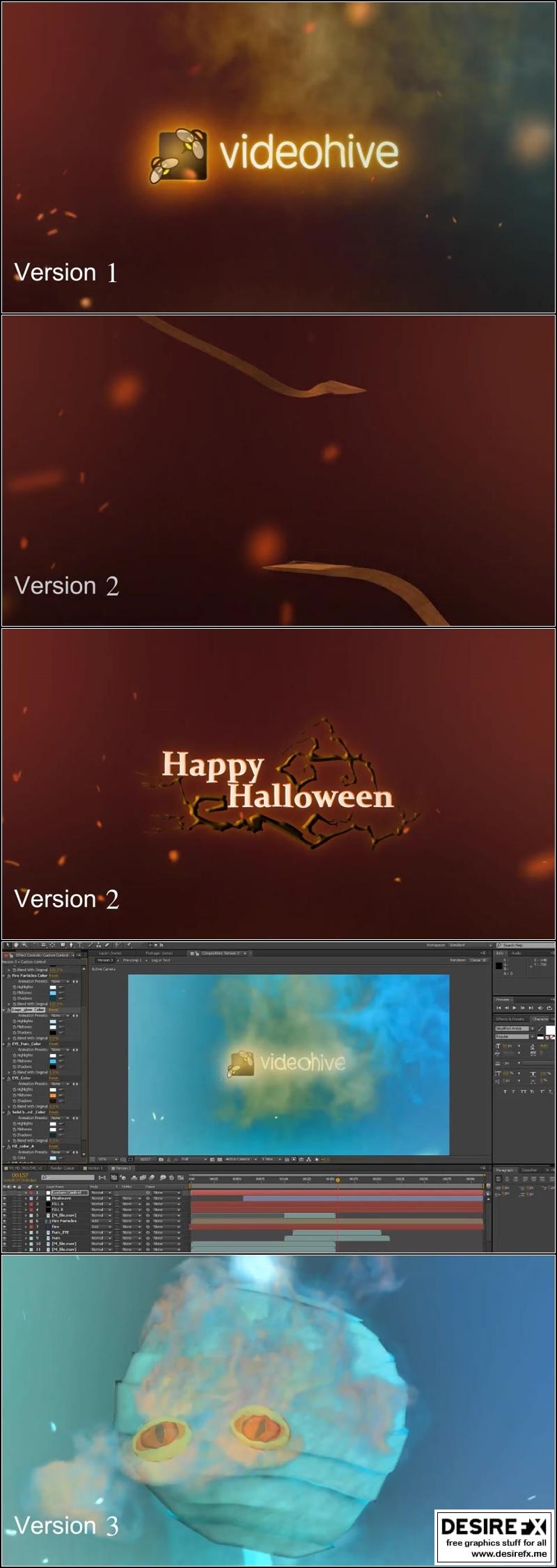The image size is (557, 1568).
Task: Hide the FILL B layer eye
Action: (x=4, y=1209)
